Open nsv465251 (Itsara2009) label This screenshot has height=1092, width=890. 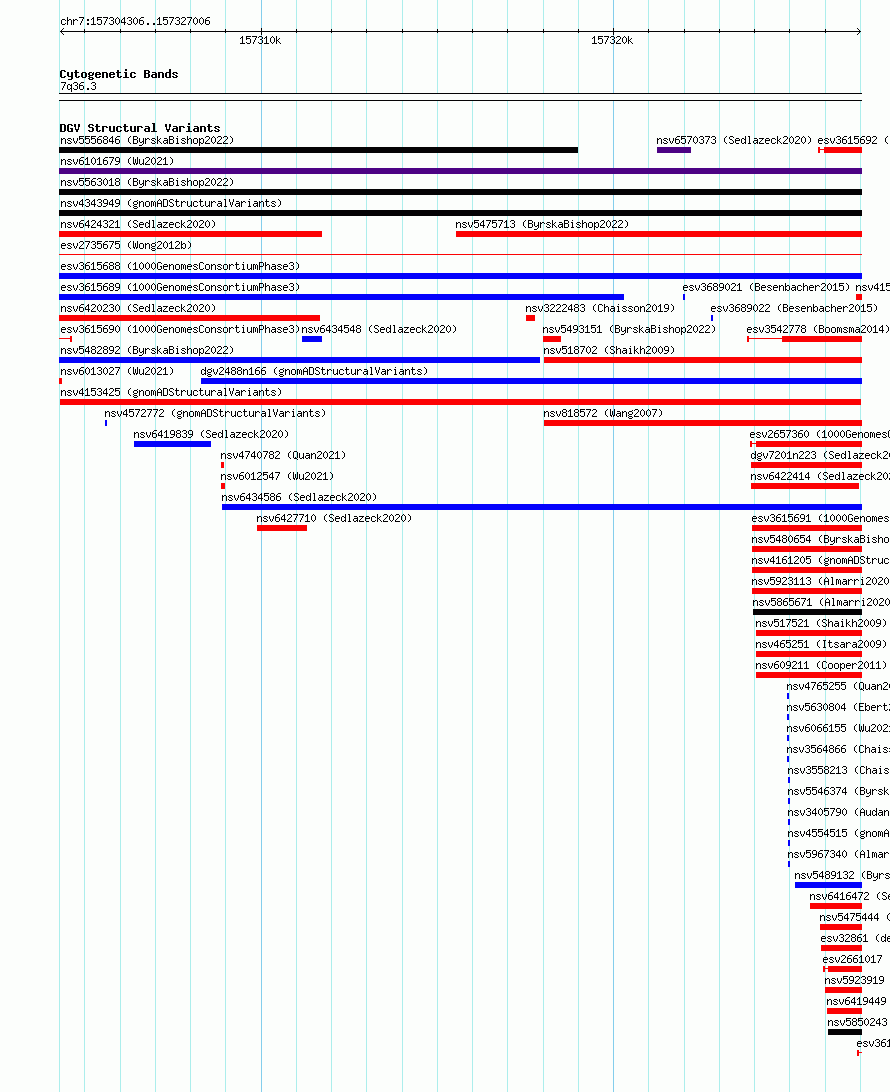[x=821, y=644]
